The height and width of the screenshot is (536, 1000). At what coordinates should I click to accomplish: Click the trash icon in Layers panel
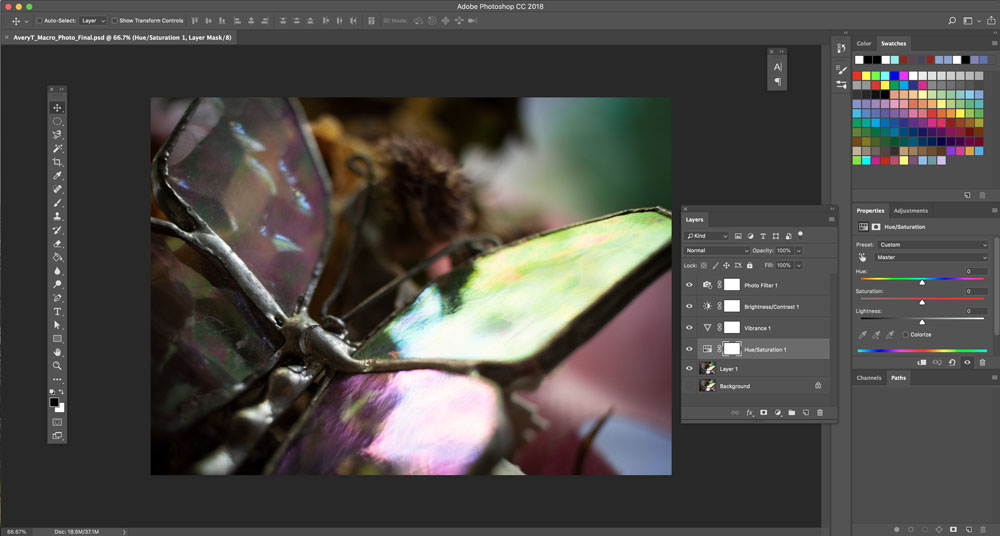tap(820, 413)
